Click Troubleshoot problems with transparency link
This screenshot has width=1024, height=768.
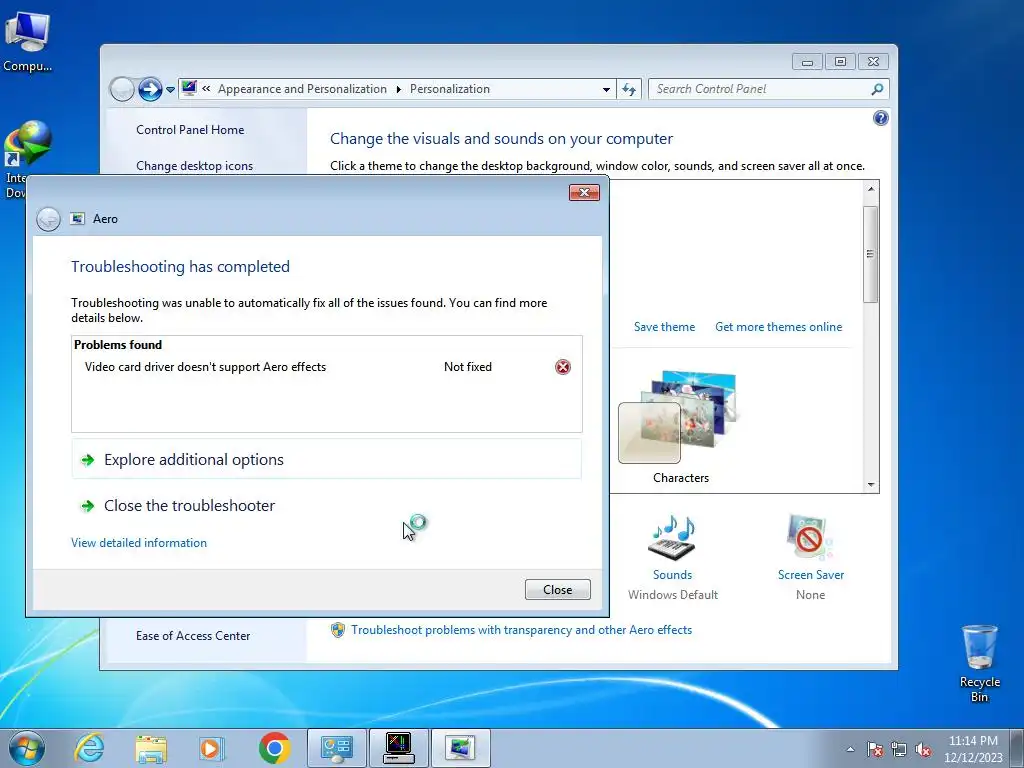click(521, 630)
